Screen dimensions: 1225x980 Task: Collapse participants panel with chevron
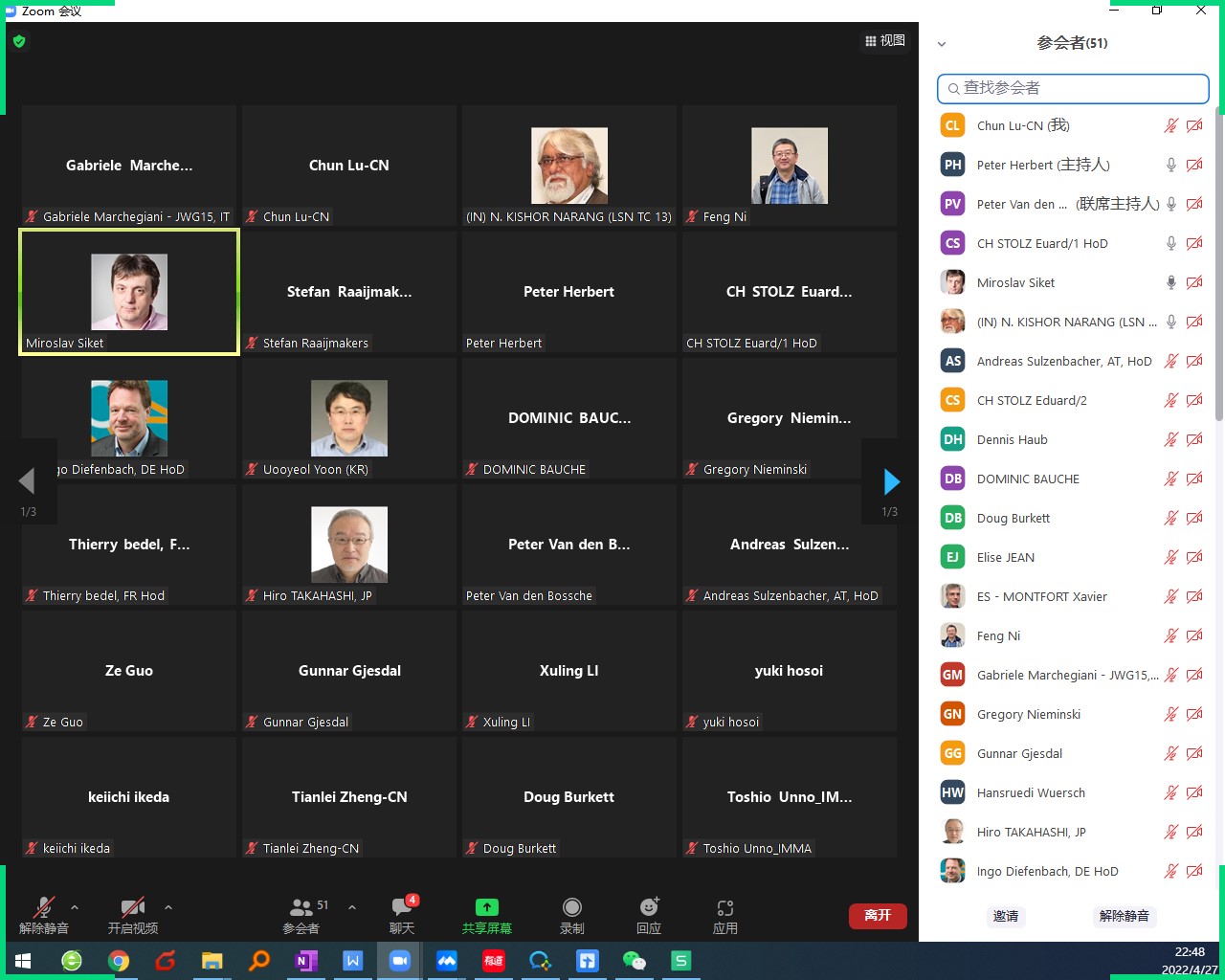click(942, 44)
